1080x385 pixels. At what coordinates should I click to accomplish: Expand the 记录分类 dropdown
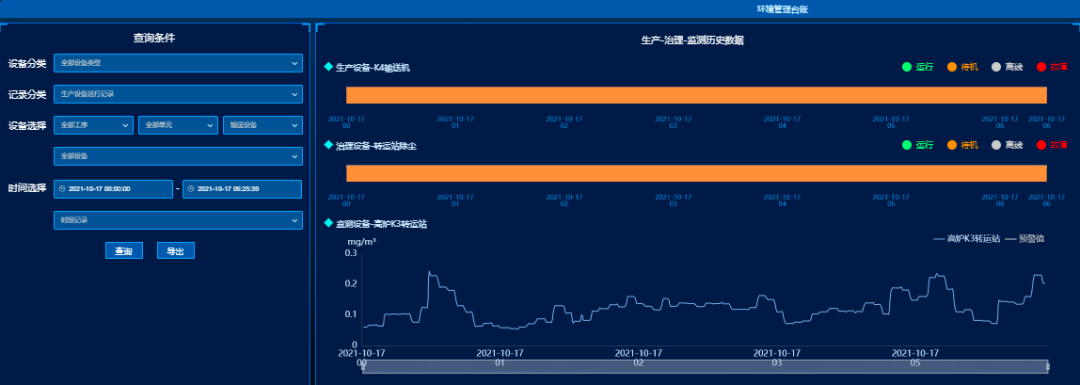(178, 94)
